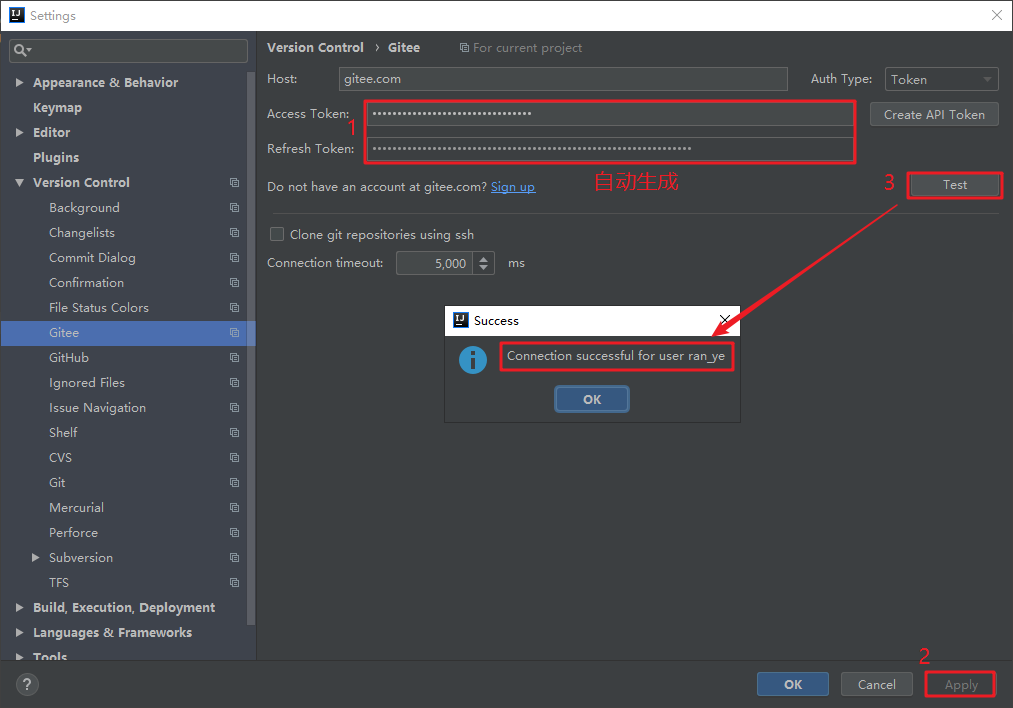1013x708 pixels.
Task: Click project-level icon beside Changelists
Action: 235,233
